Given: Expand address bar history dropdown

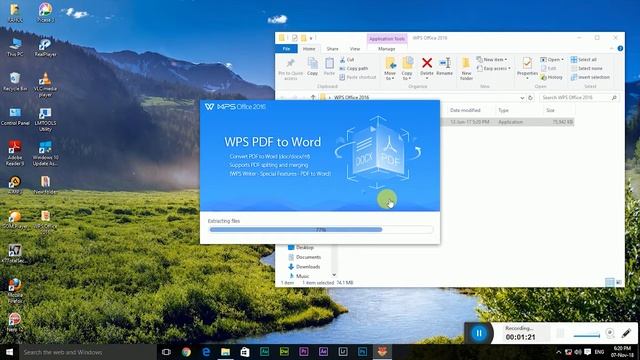Looking at the screenshot, I should coord(522,98).
